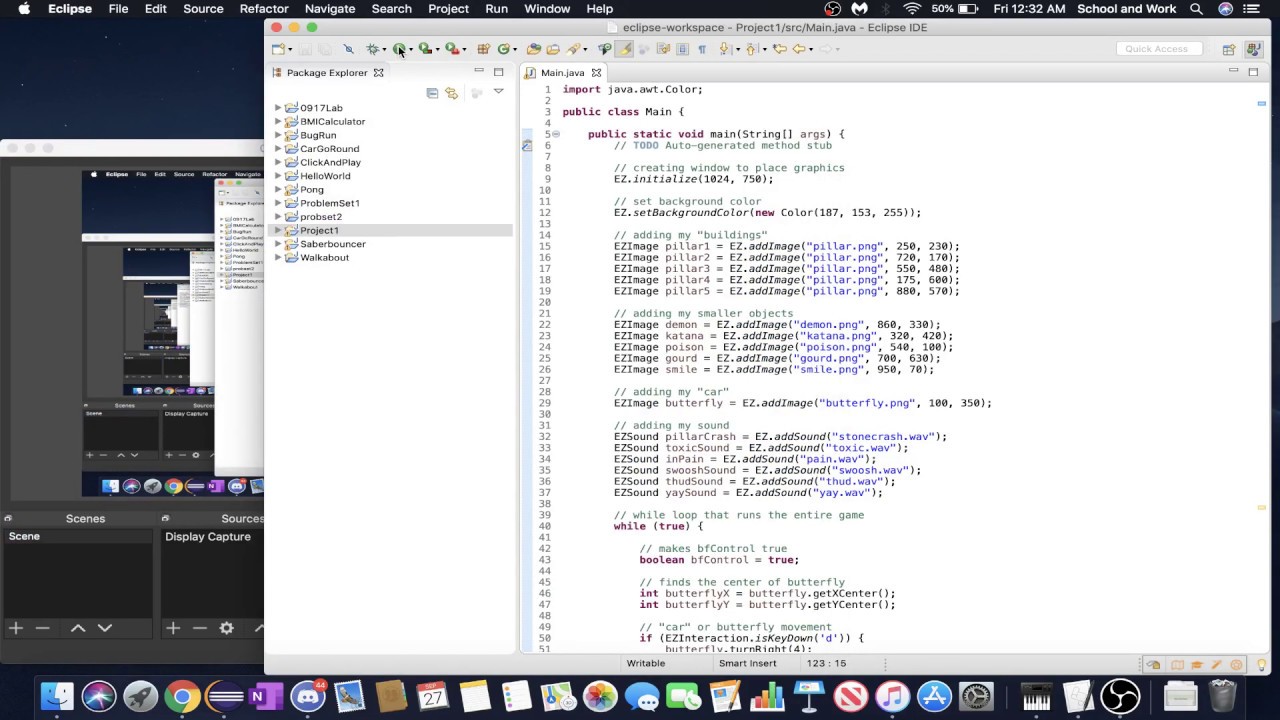Open the Refactor menu
This screenshot has height=720, width=1280.
pyautogui.click(x=264, y=9)
